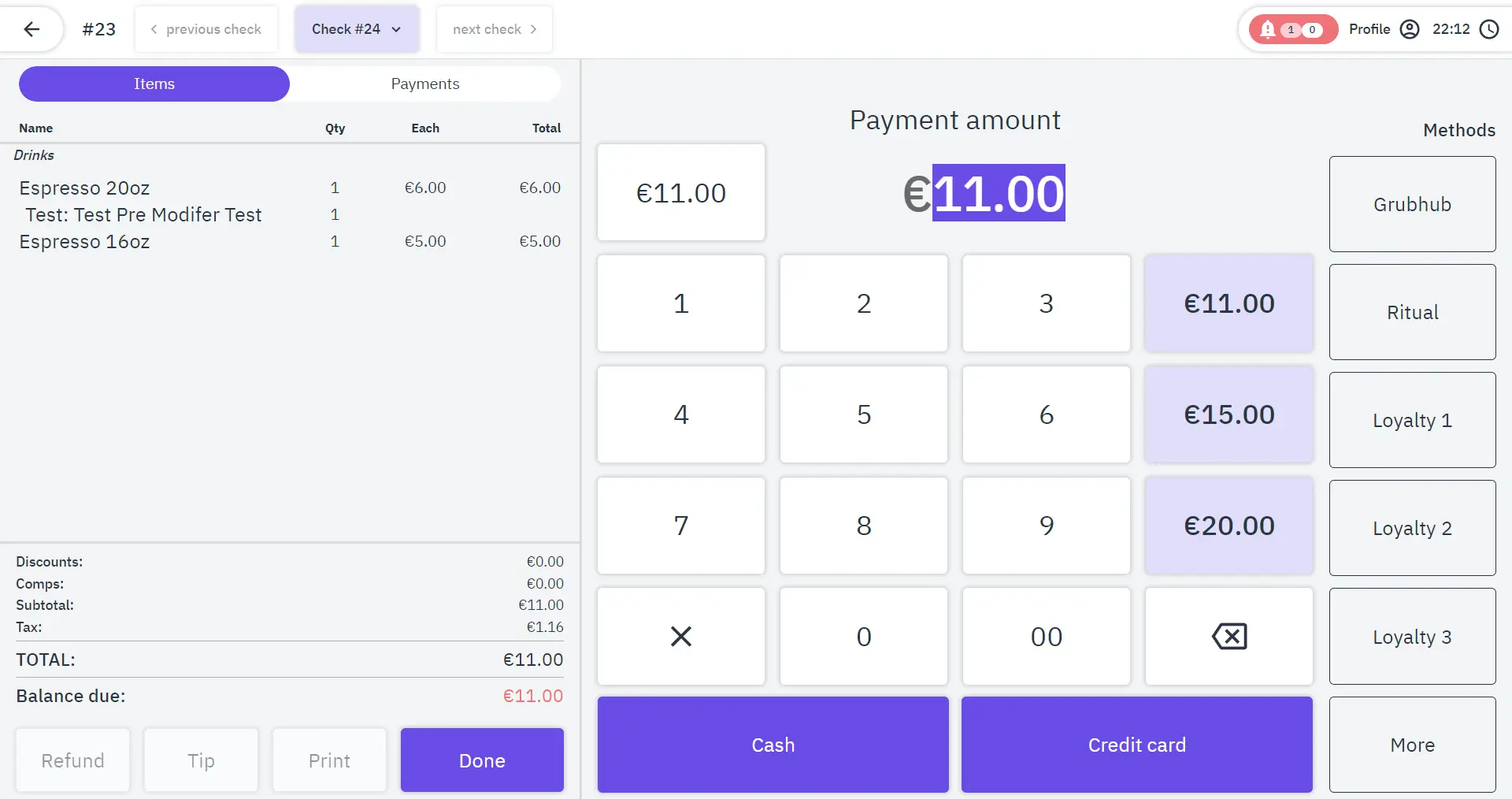Click the clock icon beside 22:12

tap(1489, 29)
